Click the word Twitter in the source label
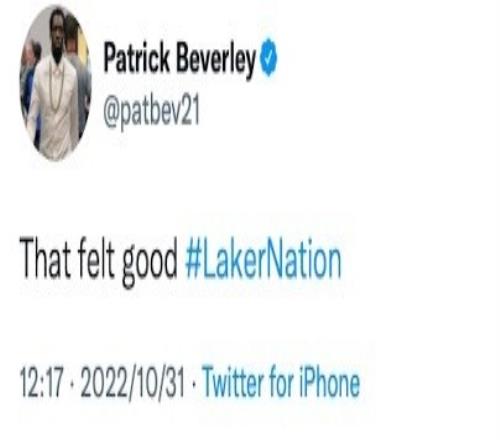500x440 pixels. pyautogui.click(x=233, y=381)
